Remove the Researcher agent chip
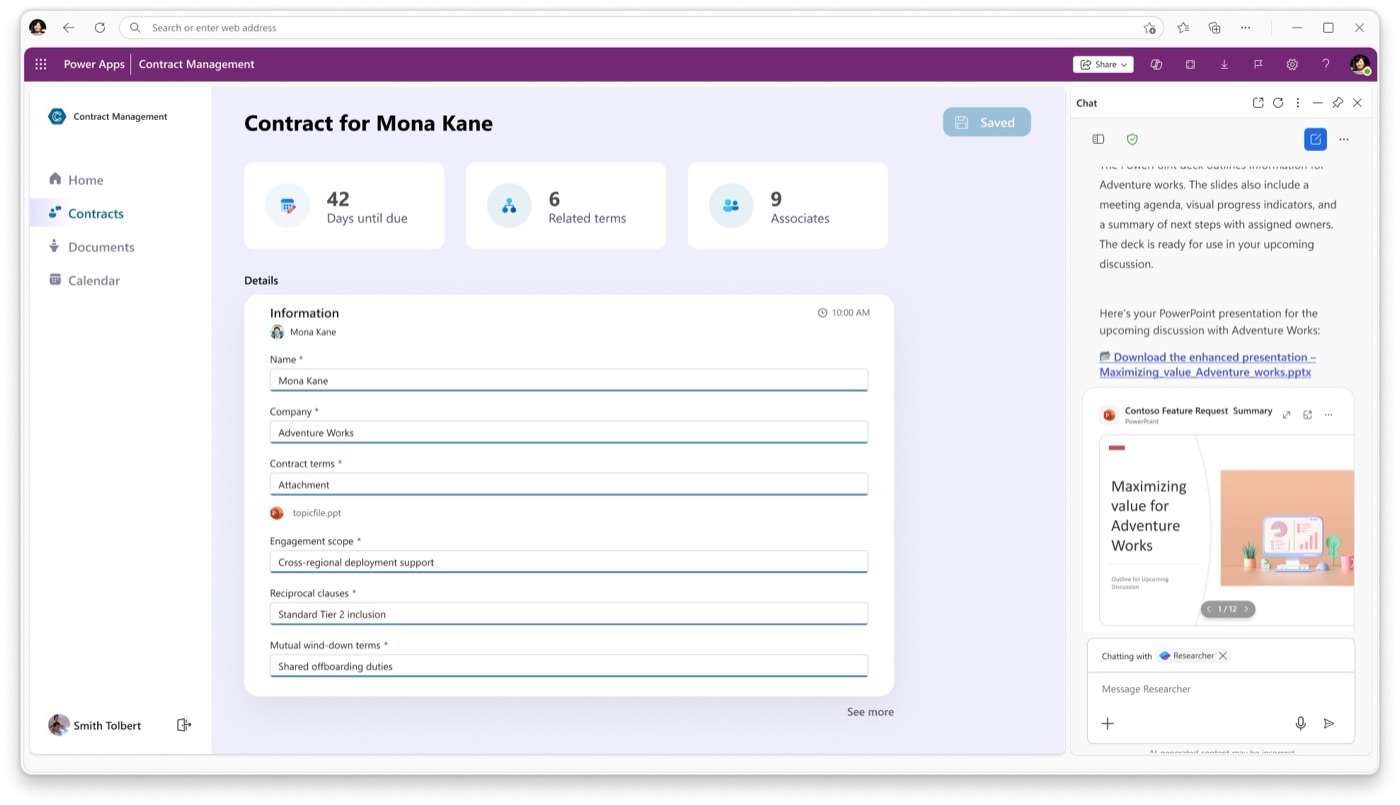This screenshot has width=1400, height=805. (x=1223, y=656)
